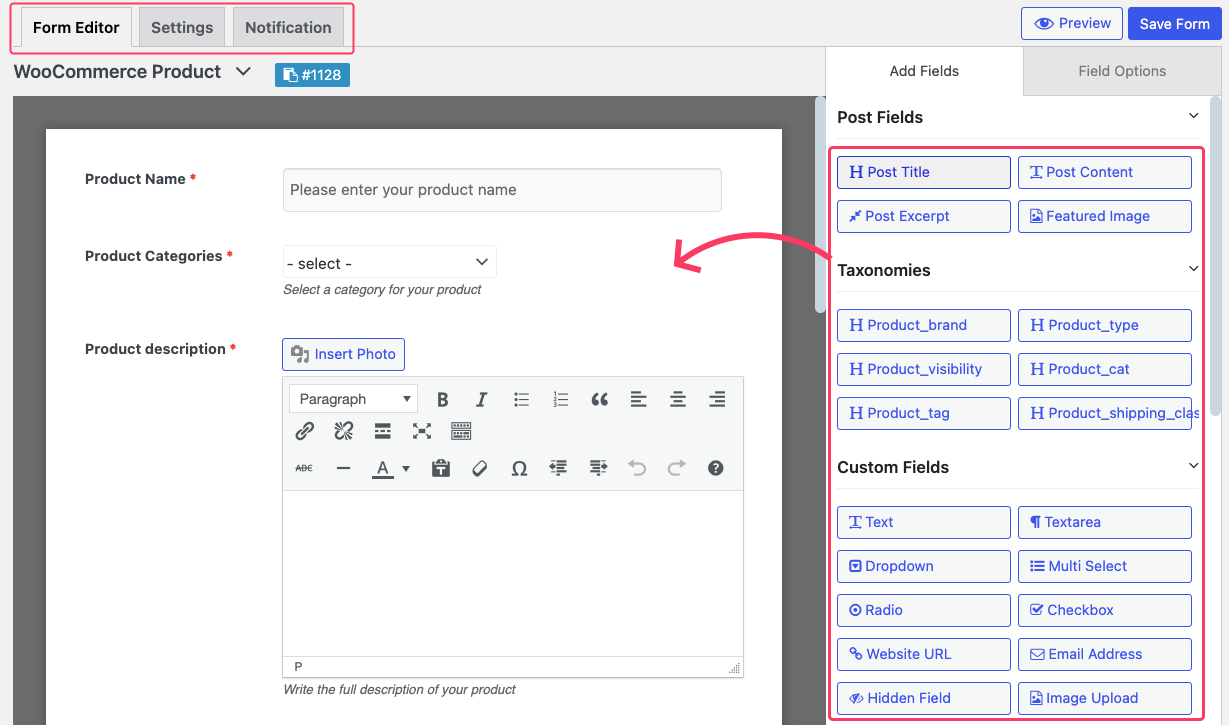1229x725 pixels.
Task: Add a Website URL field
Action: [x=924, y=654]
